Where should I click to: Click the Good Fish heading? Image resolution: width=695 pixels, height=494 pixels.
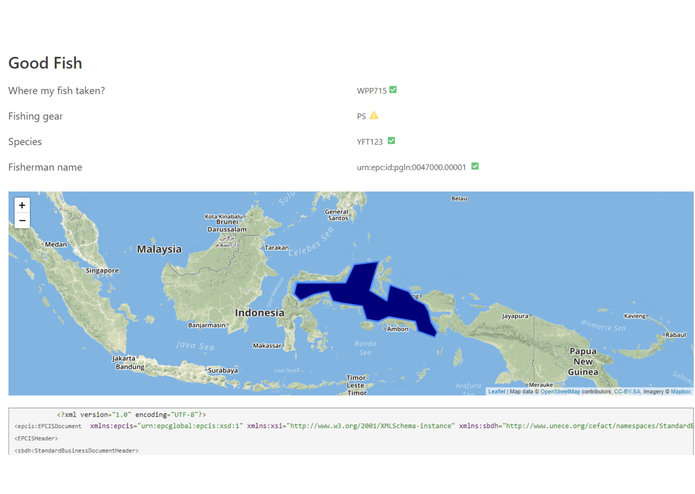[x=45, y=63]
